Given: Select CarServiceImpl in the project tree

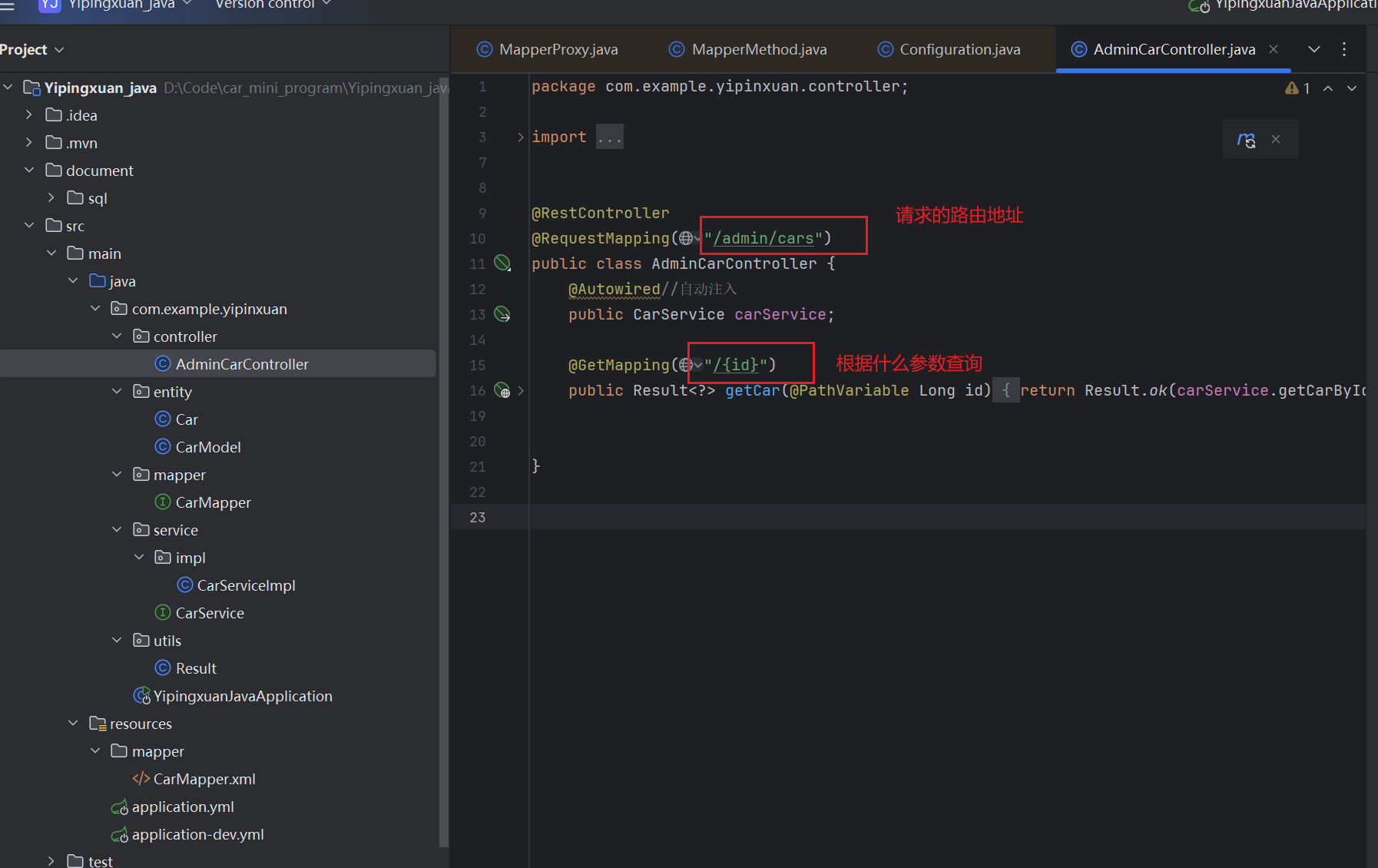Looking at the screenshot, I should [x=245, y=585].
